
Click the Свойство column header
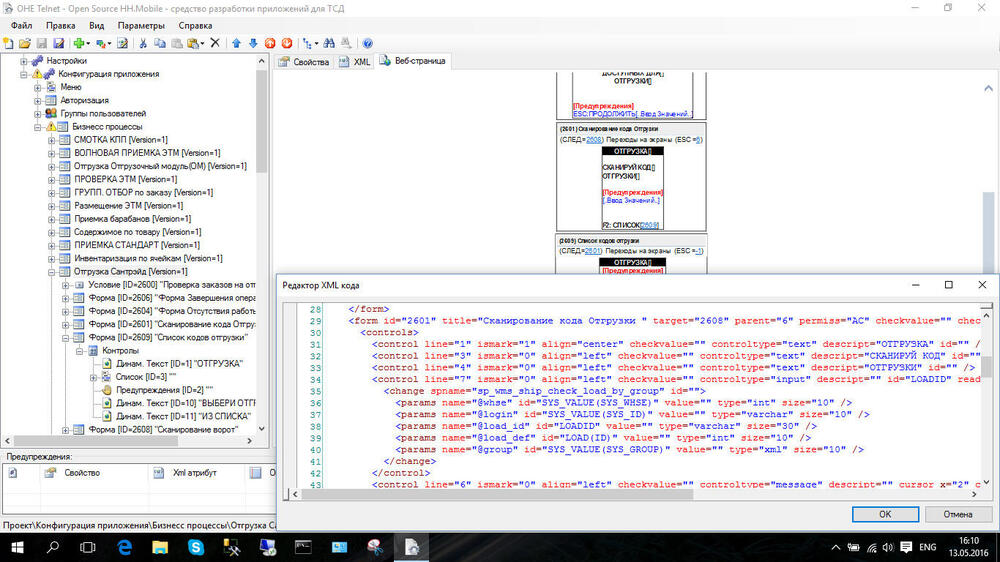[x=82, y=473]
